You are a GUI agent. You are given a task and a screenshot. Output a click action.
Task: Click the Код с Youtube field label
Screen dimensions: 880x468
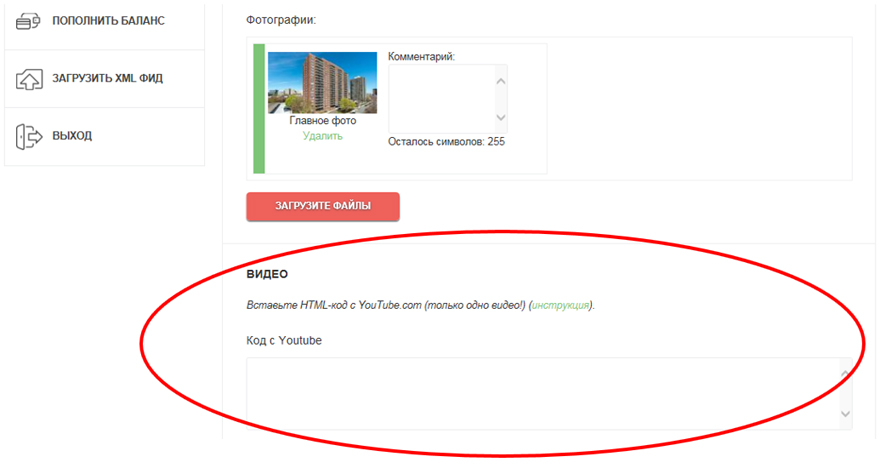coord(284,341)
